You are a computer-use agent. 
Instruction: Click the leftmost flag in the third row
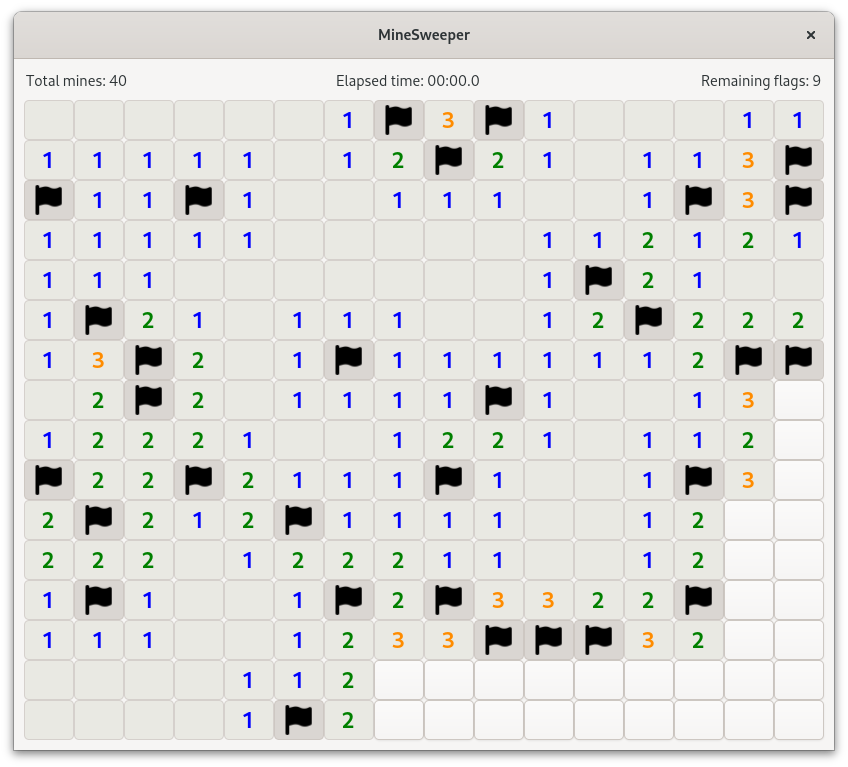click(48, 200)
